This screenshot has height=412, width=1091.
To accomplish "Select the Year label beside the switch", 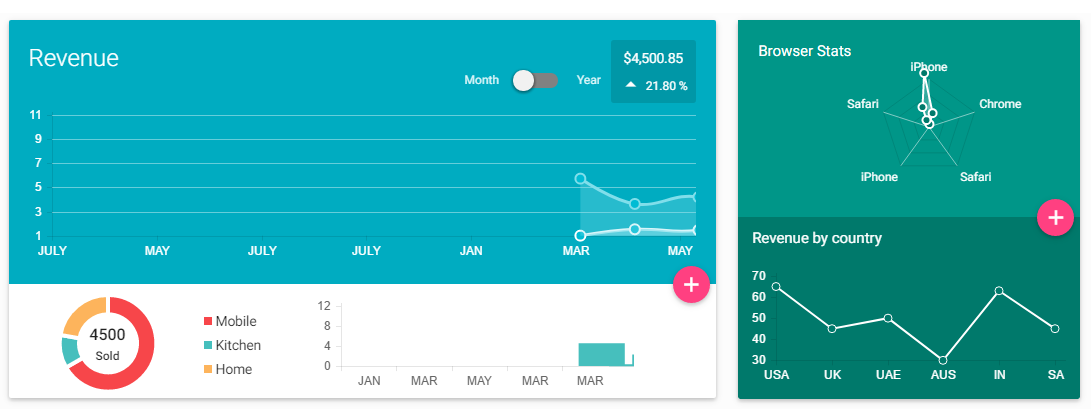I will click(x=589, y=80).
